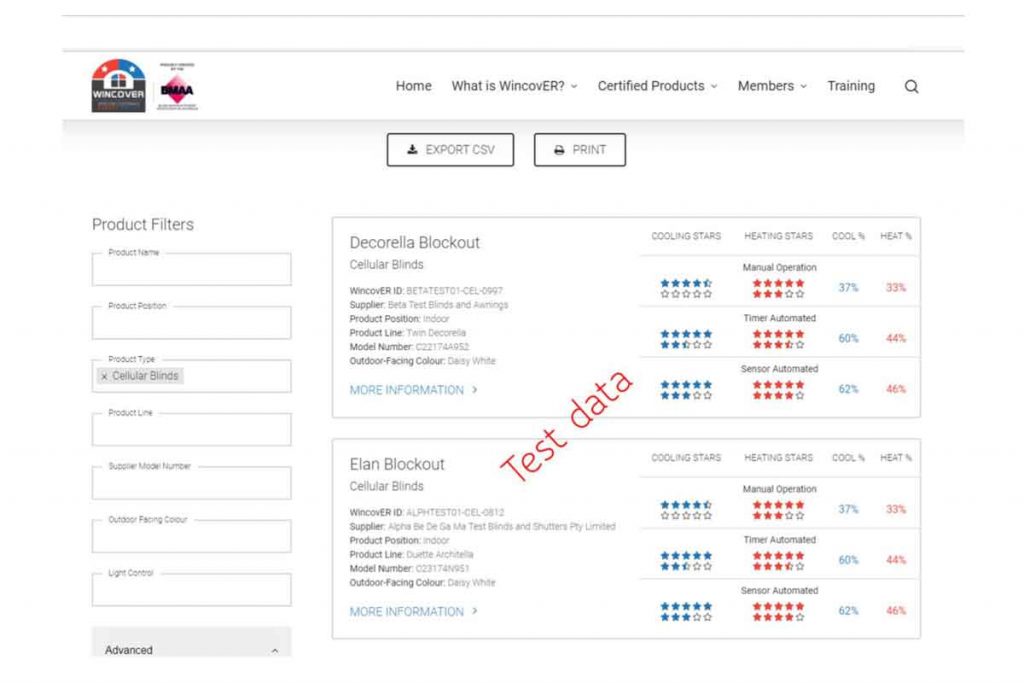Click Elan Manual Operation heating stars

pos(778,510)
